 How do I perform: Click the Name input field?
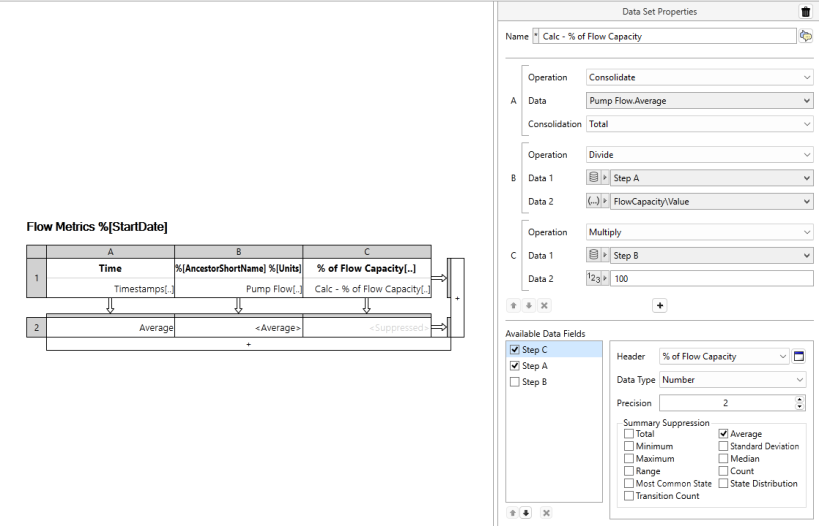pos(667,36)
